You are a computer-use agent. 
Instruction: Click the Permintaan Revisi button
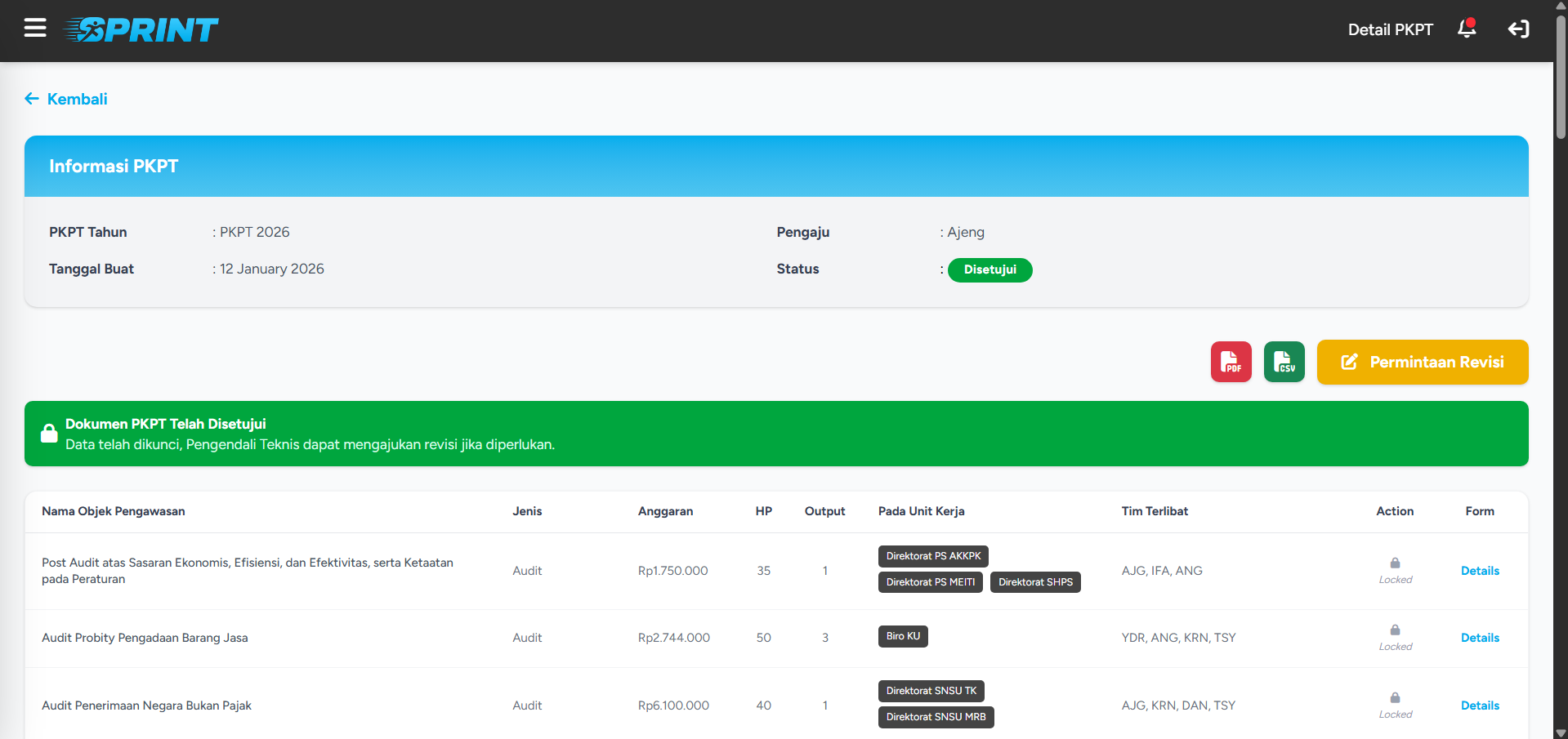pyautogui.click(x=1423, y=362)
